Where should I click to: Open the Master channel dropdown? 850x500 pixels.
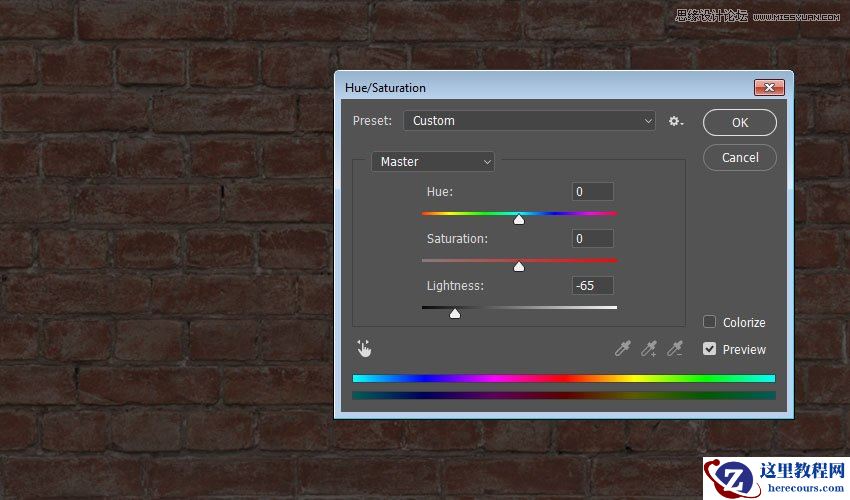pos(433,162)
